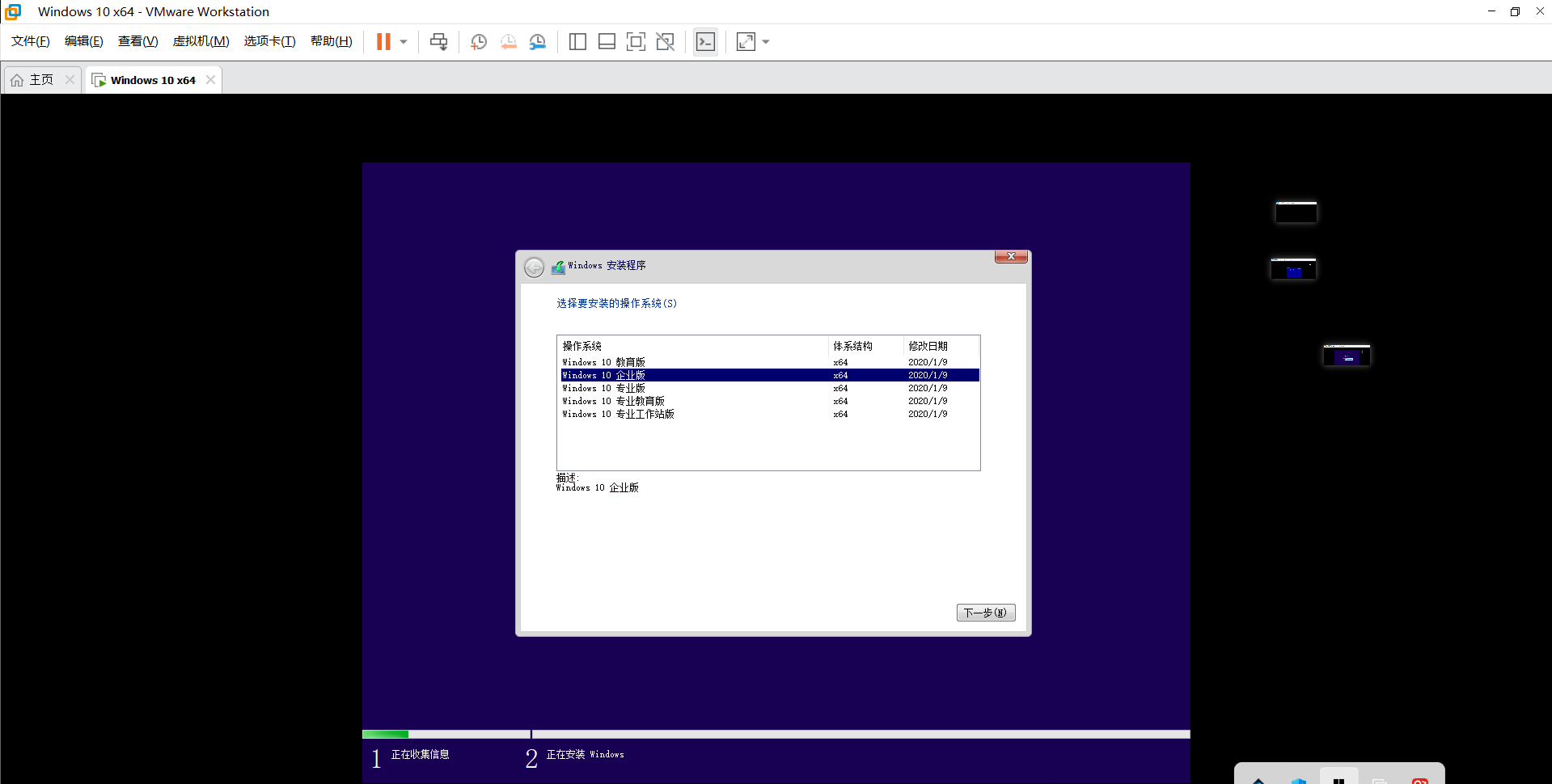This screenshot has width=1552, height=784.
Task: Click the installation progress bar
Action: point(776,734)
